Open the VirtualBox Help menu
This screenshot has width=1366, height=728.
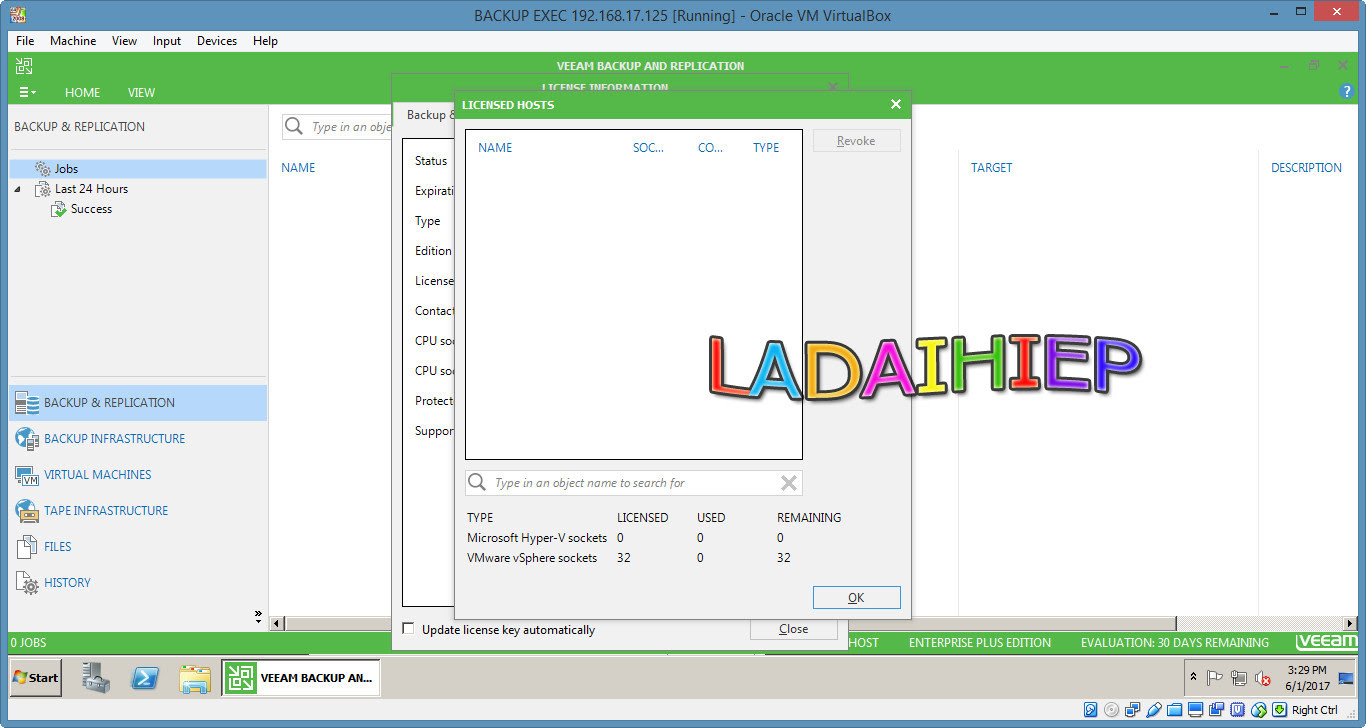coord(265,41)
